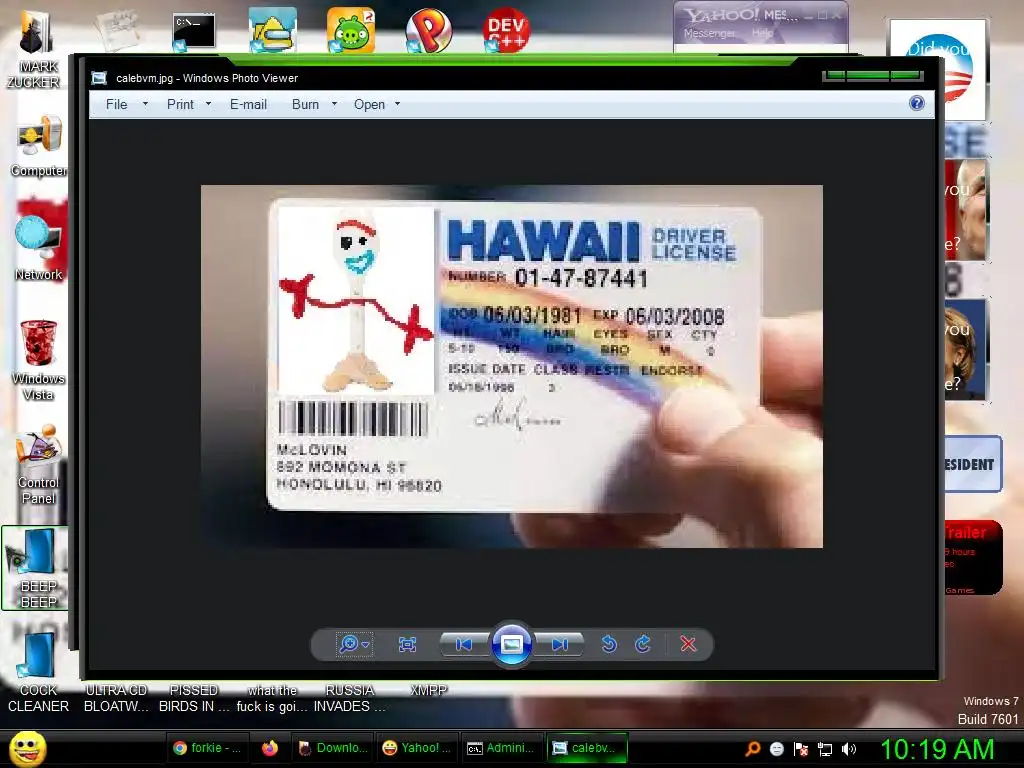Expand the File dropdown arrow

(x=145, y=104)
